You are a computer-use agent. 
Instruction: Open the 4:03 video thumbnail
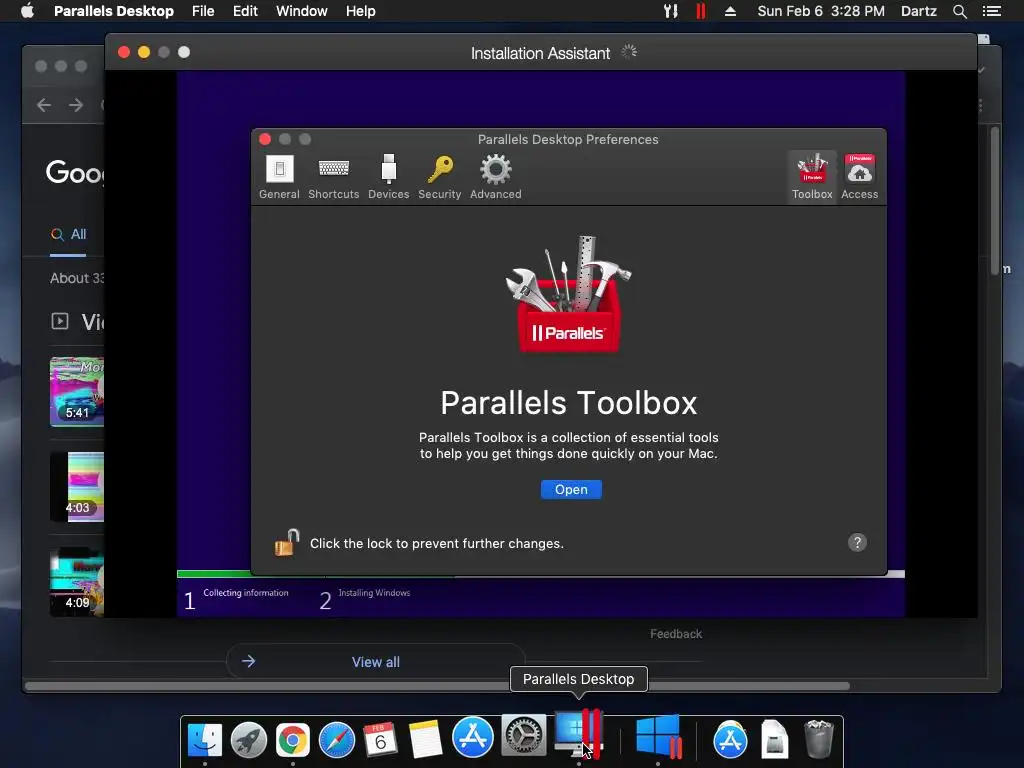click(x=76, y=487)
